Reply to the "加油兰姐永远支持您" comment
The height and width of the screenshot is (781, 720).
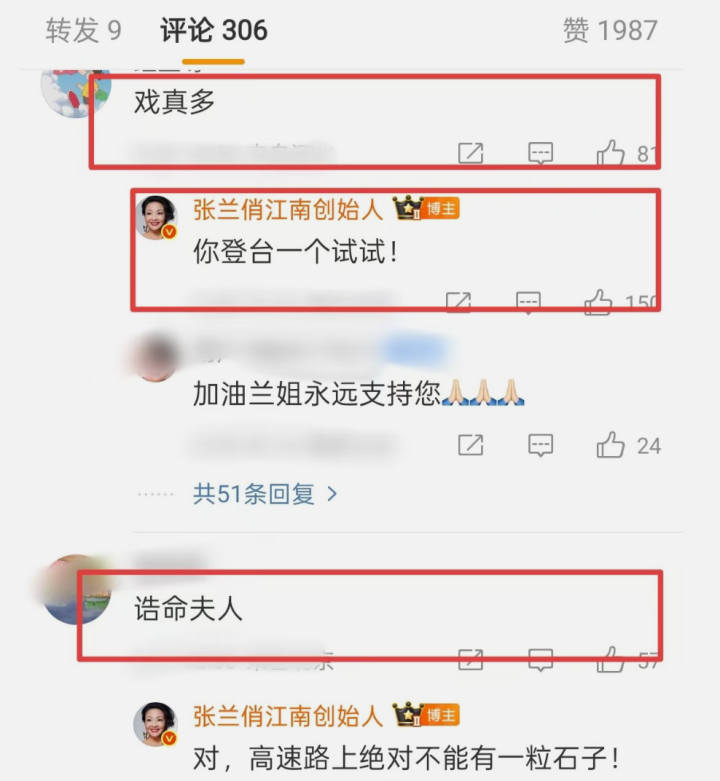coord(540,445)
